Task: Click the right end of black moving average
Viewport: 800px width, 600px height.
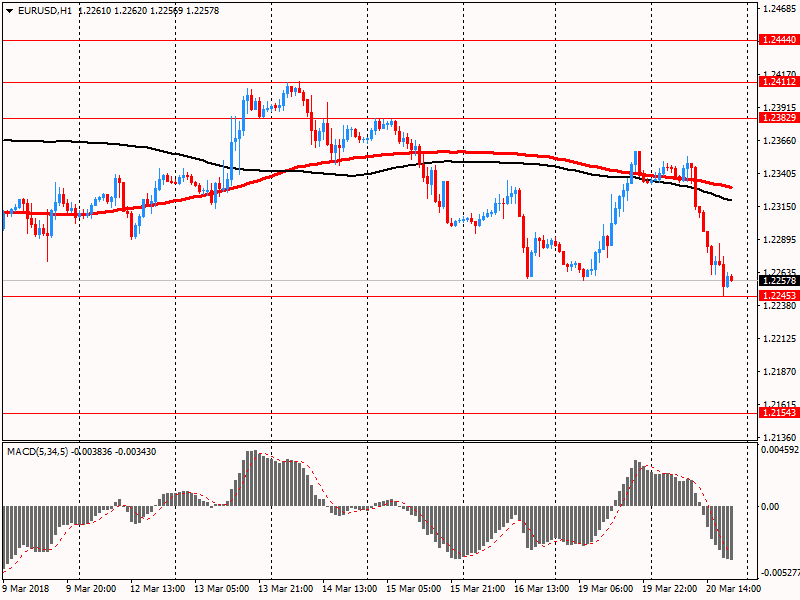Action: (730, 200)
